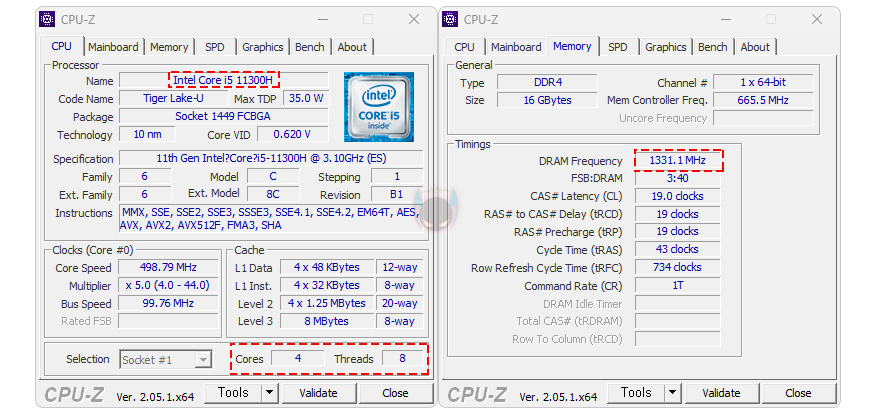Open Memory tab in left CPU-Z window

coord(169,47)
